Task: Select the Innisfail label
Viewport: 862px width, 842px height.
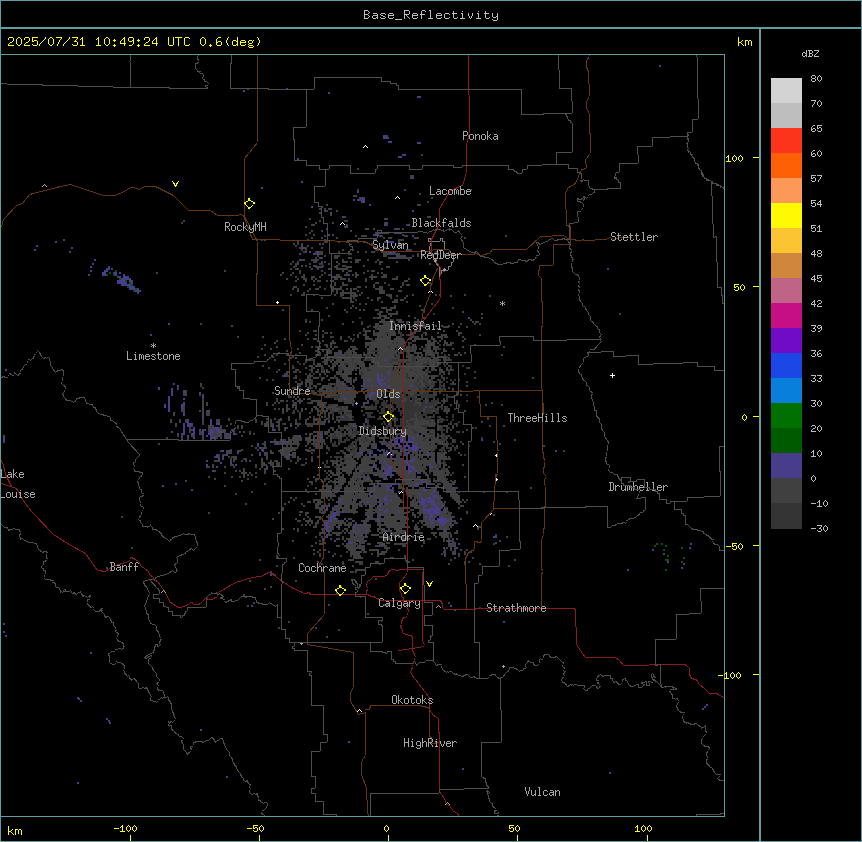Action: point(415,326)
